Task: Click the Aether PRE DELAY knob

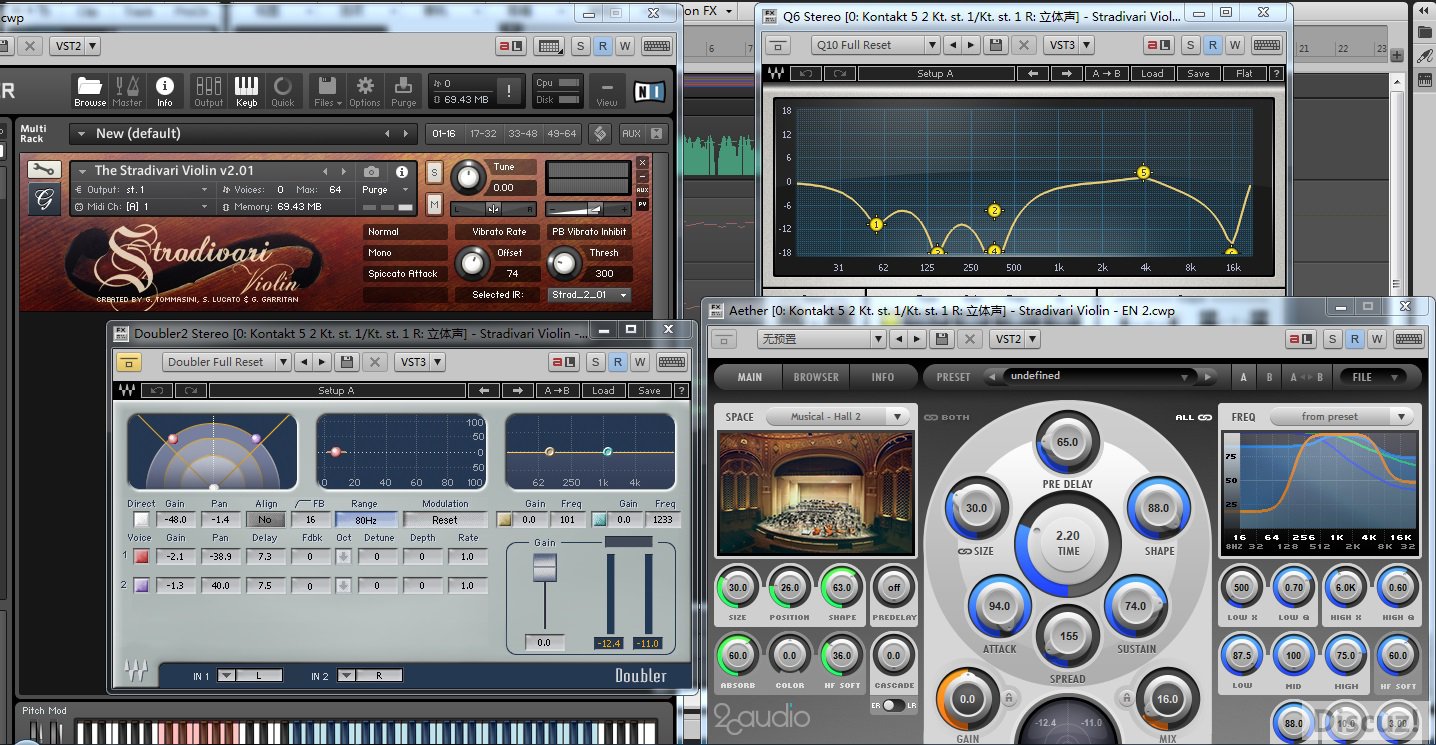Action: (1067, 442)
